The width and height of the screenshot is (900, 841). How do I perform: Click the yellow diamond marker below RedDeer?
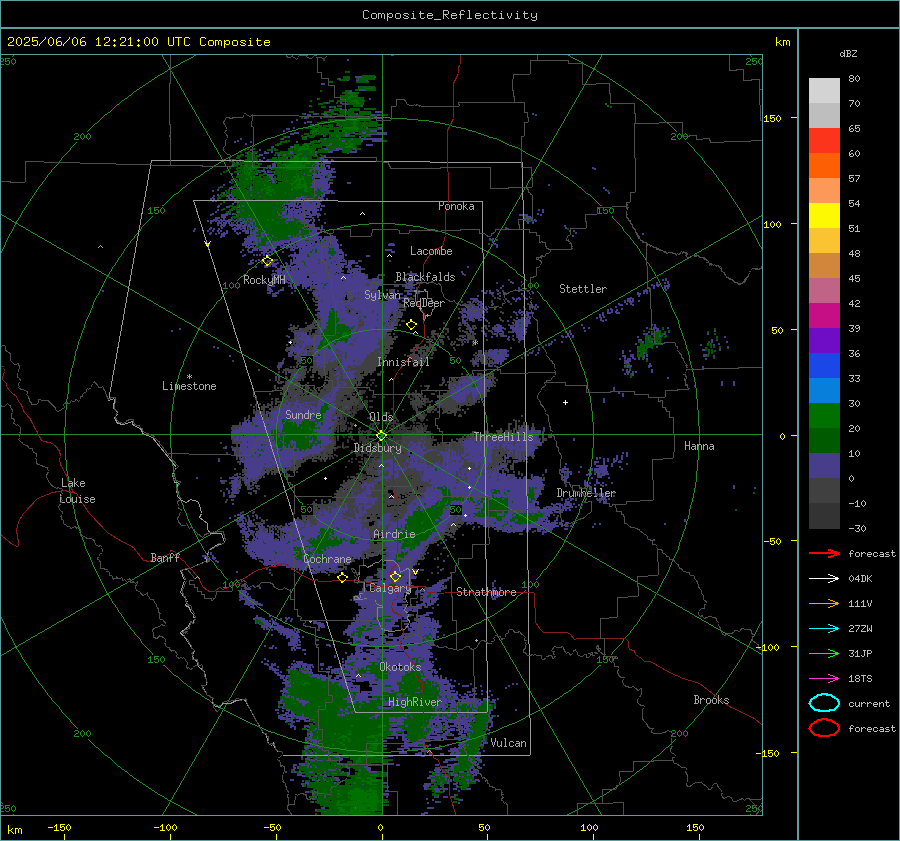(411, 325)
